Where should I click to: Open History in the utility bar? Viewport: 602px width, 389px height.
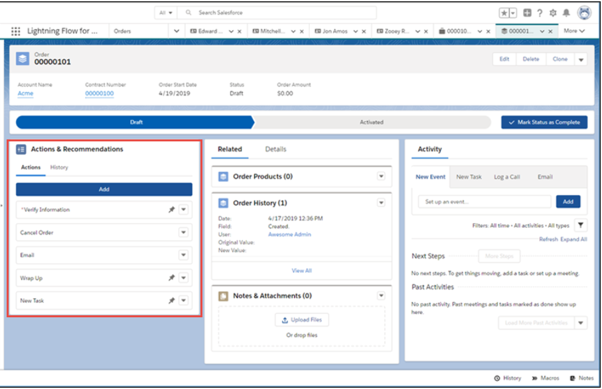click(508, 378)
